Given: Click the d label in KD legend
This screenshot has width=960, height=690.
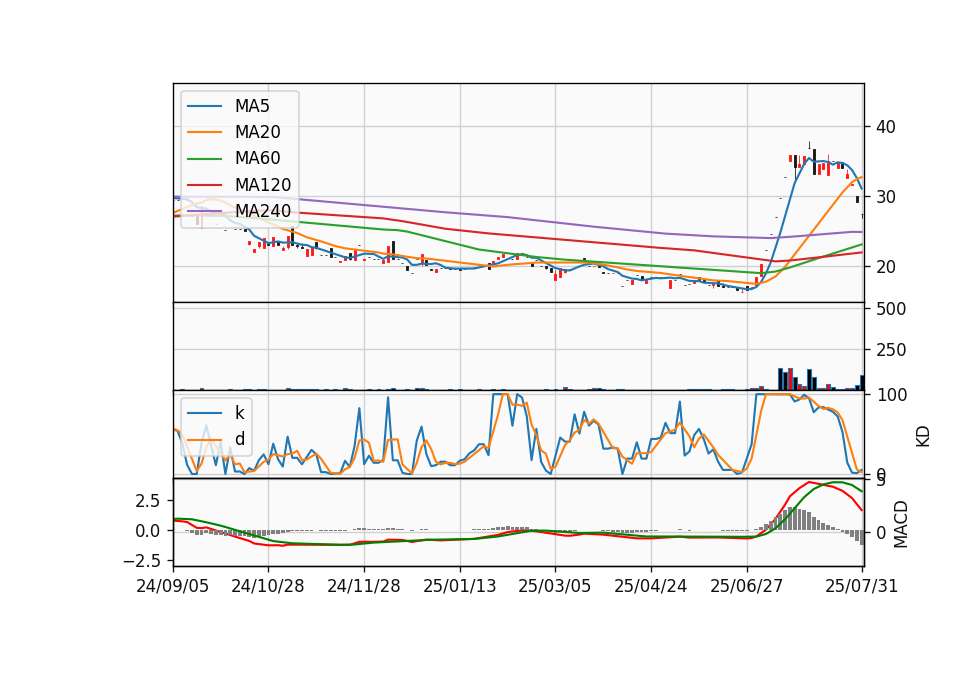Looking at the screenshot, I should coord(240,439).
